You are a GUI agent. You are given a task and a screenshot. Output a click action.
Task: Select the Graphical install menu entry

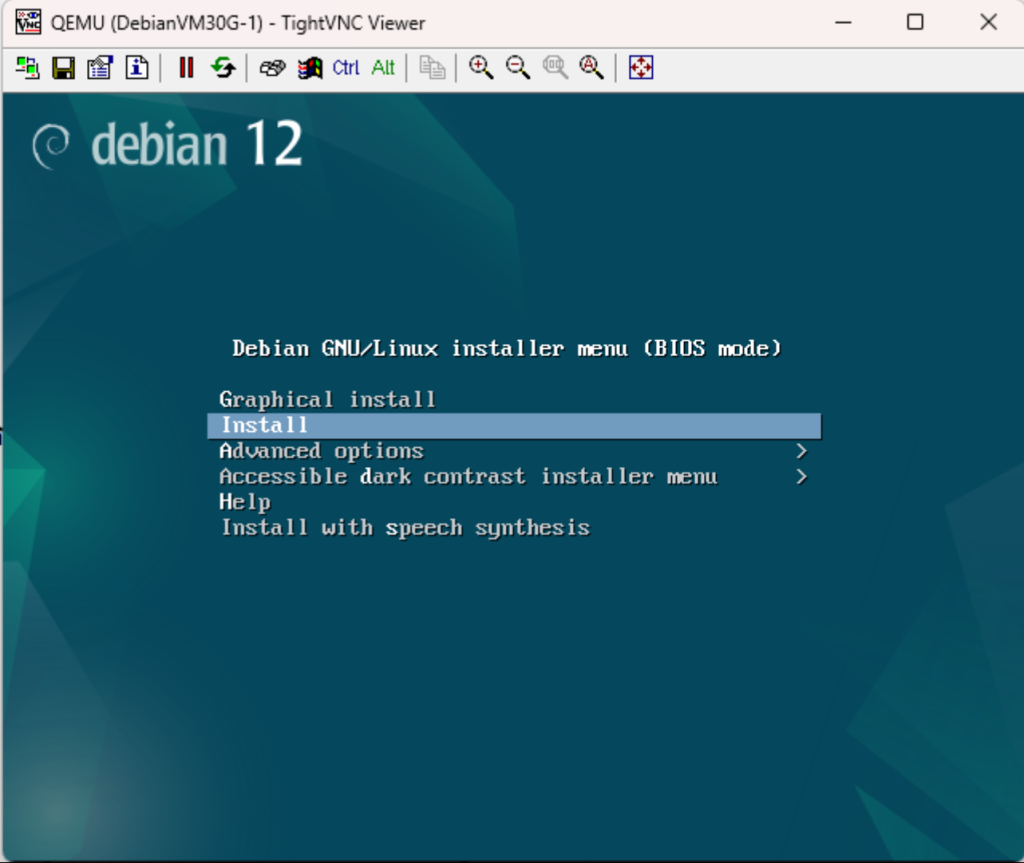327,400
